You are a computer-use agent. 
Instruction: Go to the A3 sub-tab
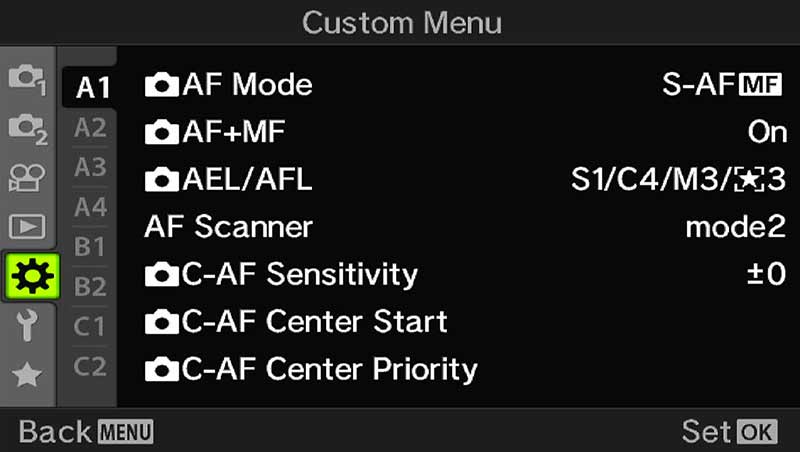(91, 167)
